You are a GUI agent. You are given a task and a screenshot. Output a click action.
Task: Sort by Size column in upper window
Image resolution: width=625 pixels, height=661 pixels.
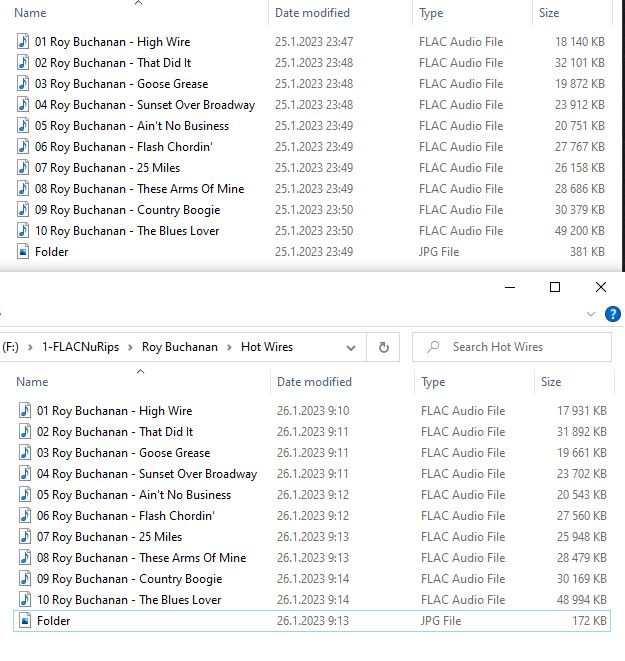pos(549,13)
